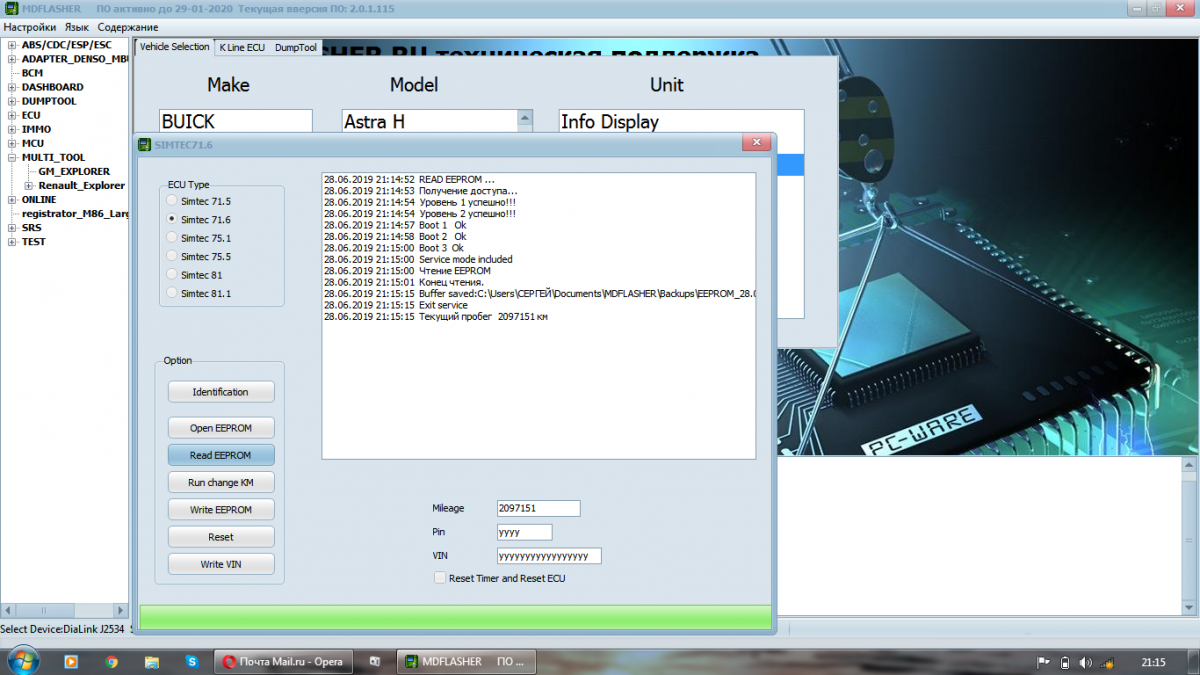Open Windows Explorer from the taskbar
1200x675 pixels.
(x=151, y=661)
